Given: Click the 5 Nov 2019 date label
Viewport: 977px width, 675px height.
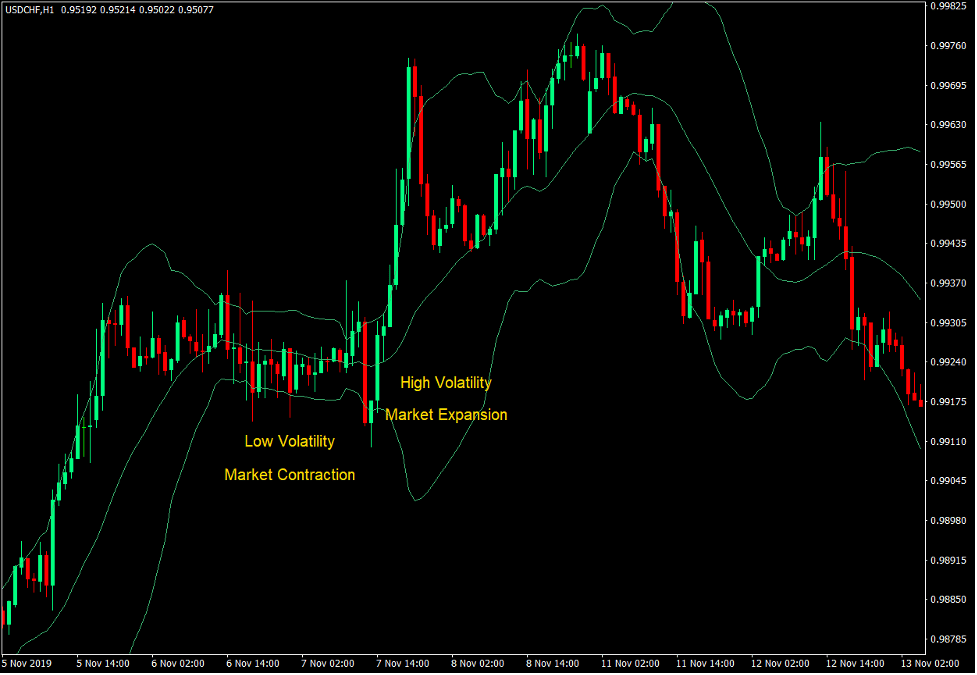Looking at the screenshot, I should (27, 662).
